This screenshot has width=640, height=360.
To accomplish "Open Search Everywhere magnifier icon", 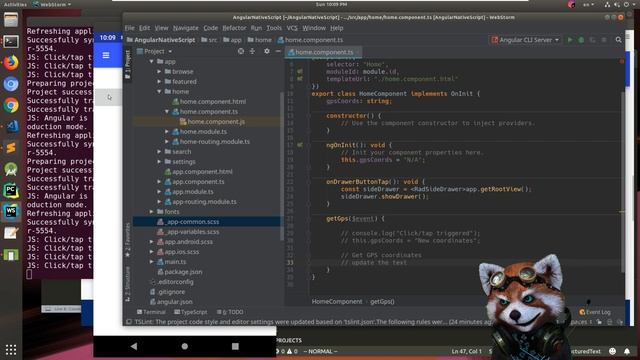I will tap(618, 40).
